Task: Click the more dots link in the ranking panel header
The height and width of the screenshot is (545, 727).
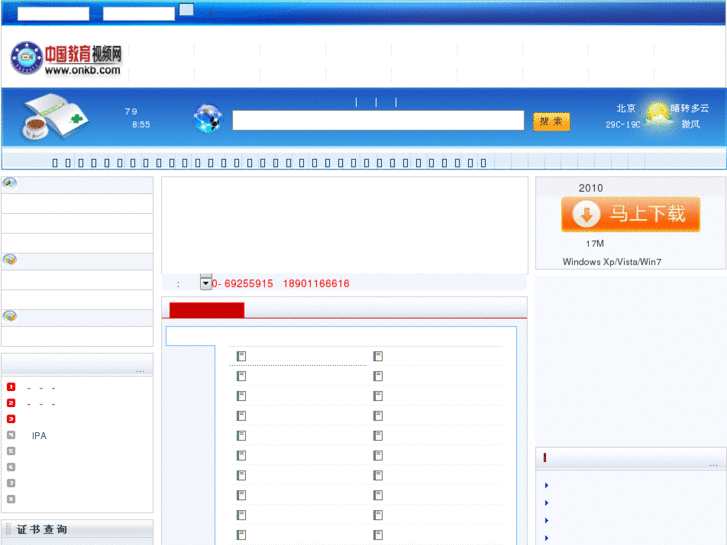Action: [140, 371]
